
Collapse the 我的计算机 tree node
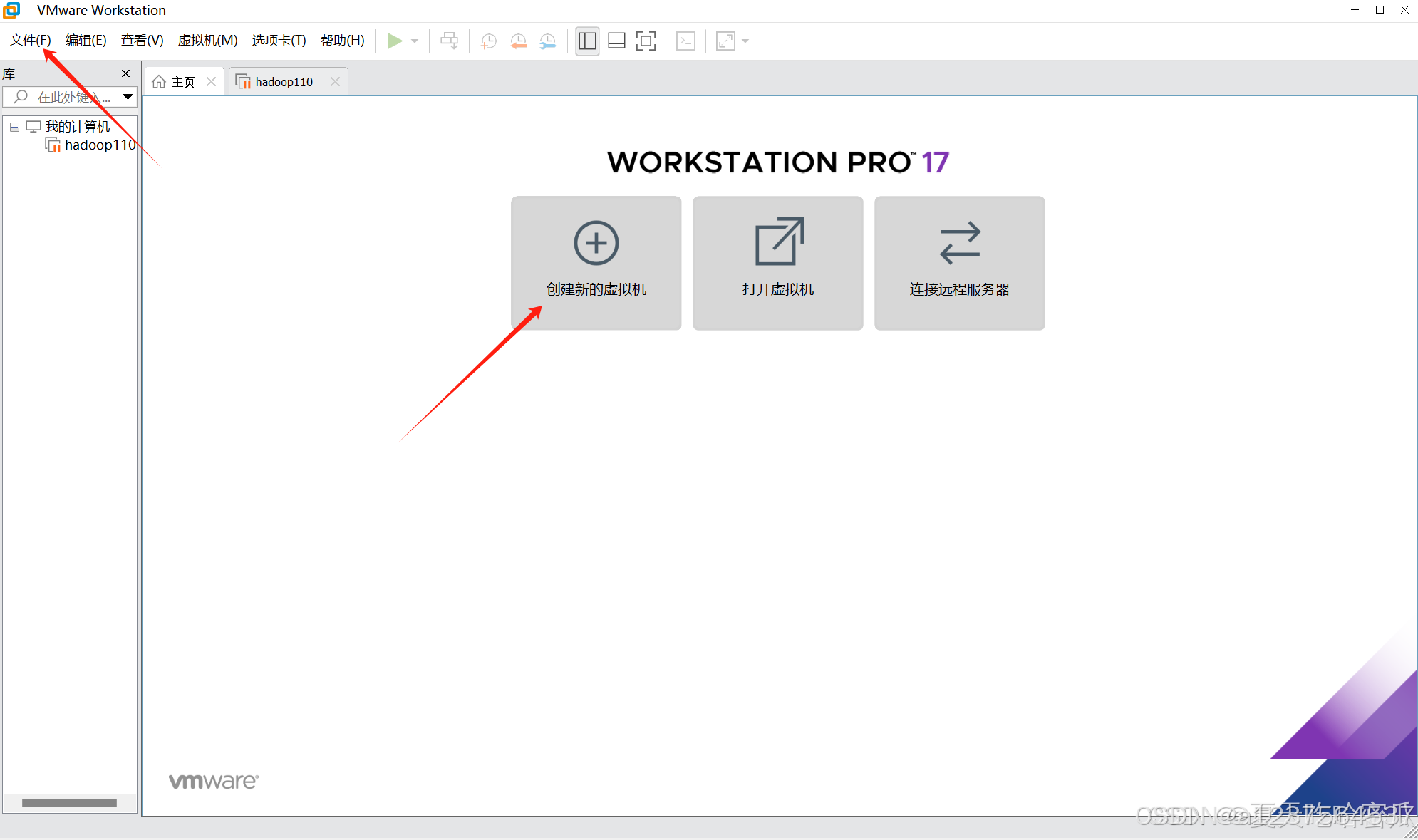point(14,127)
